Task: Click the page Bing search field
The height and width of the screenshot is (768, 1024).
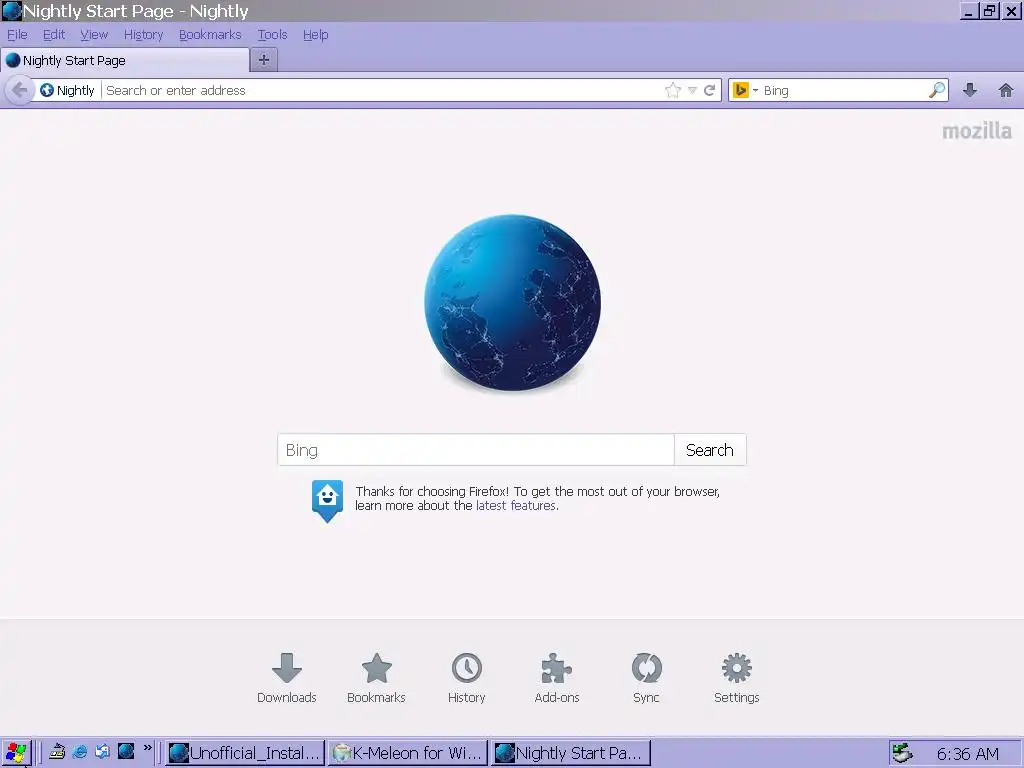Action: pos(475,450)
